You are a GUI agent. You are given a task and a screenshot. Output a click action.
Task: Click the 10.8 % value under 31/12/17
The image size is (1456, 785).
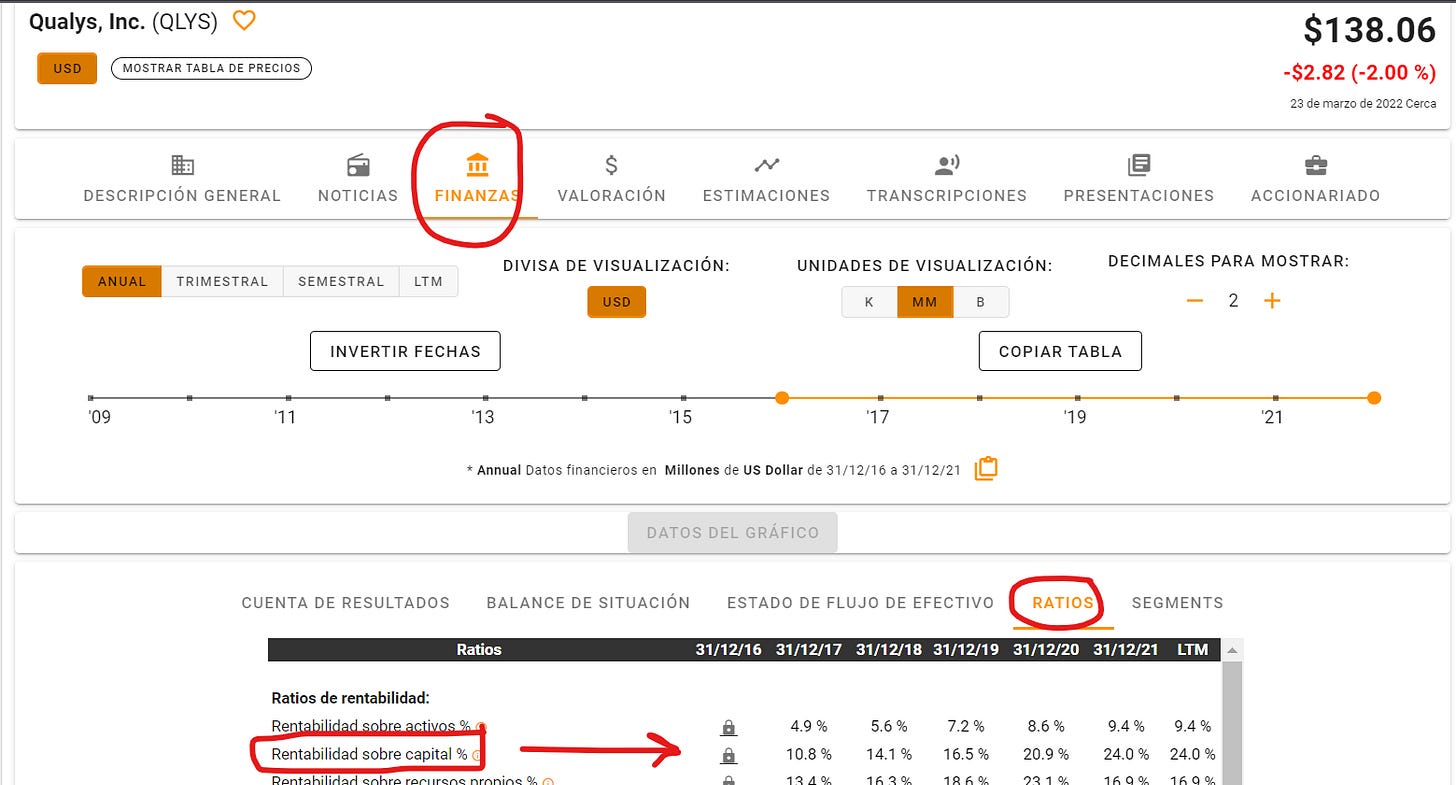point(809,755)
